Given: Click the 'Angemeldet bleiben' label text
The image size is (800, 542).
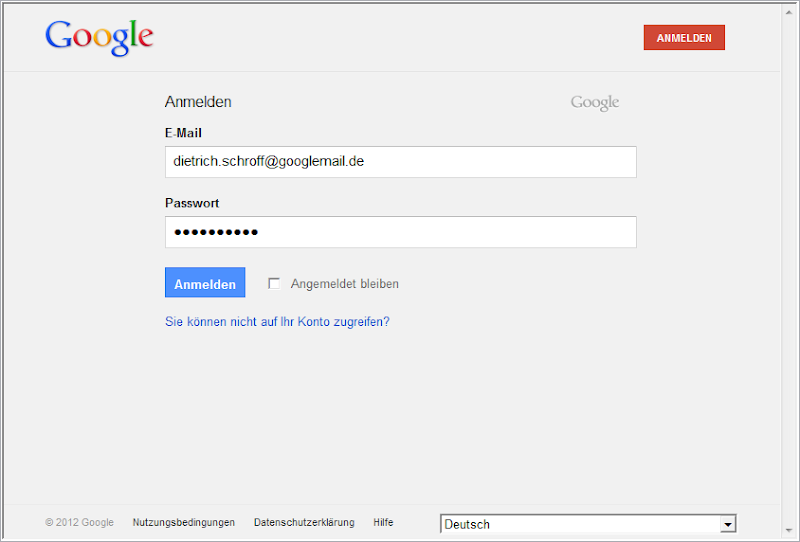Looking at the screenshot, I should point(345,284).
